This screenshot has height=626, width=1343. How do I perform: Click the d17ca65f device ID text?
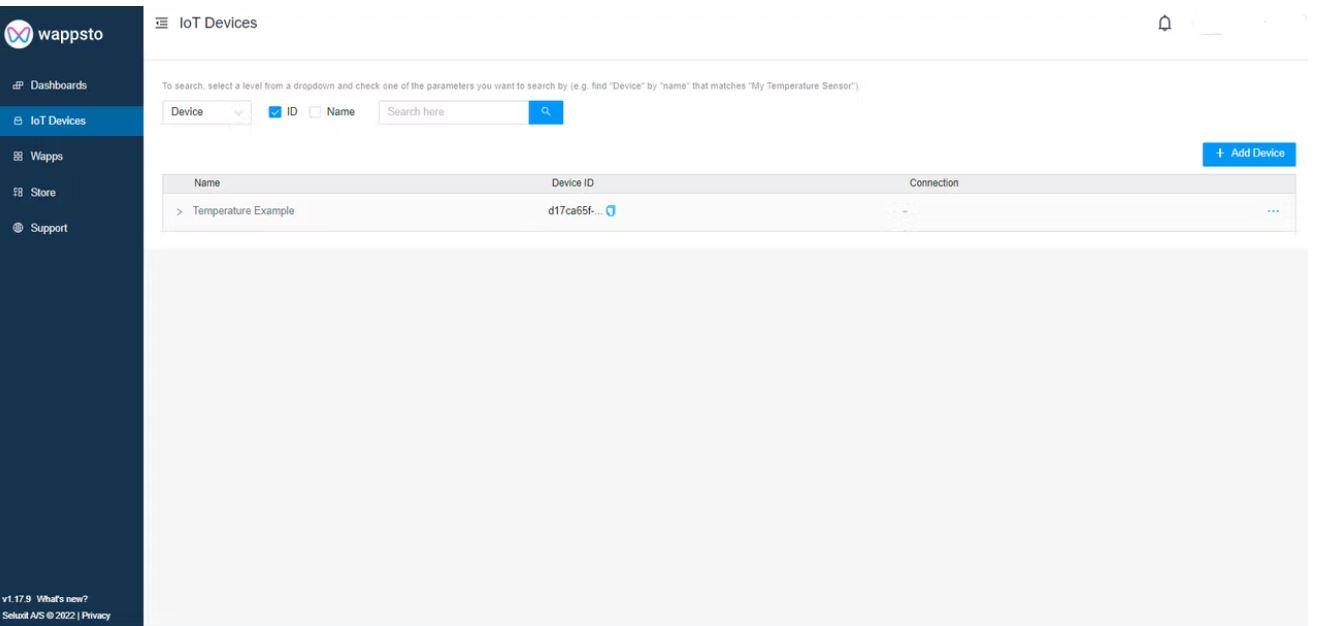[x=575, y=211]
